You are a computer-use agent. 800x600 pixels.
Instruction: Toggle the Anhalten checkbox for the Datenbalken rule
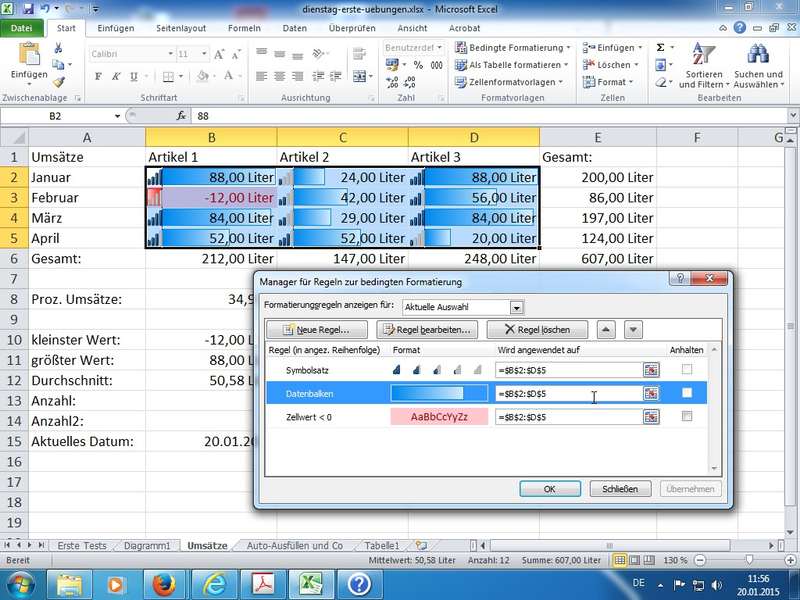click(687, 393)
